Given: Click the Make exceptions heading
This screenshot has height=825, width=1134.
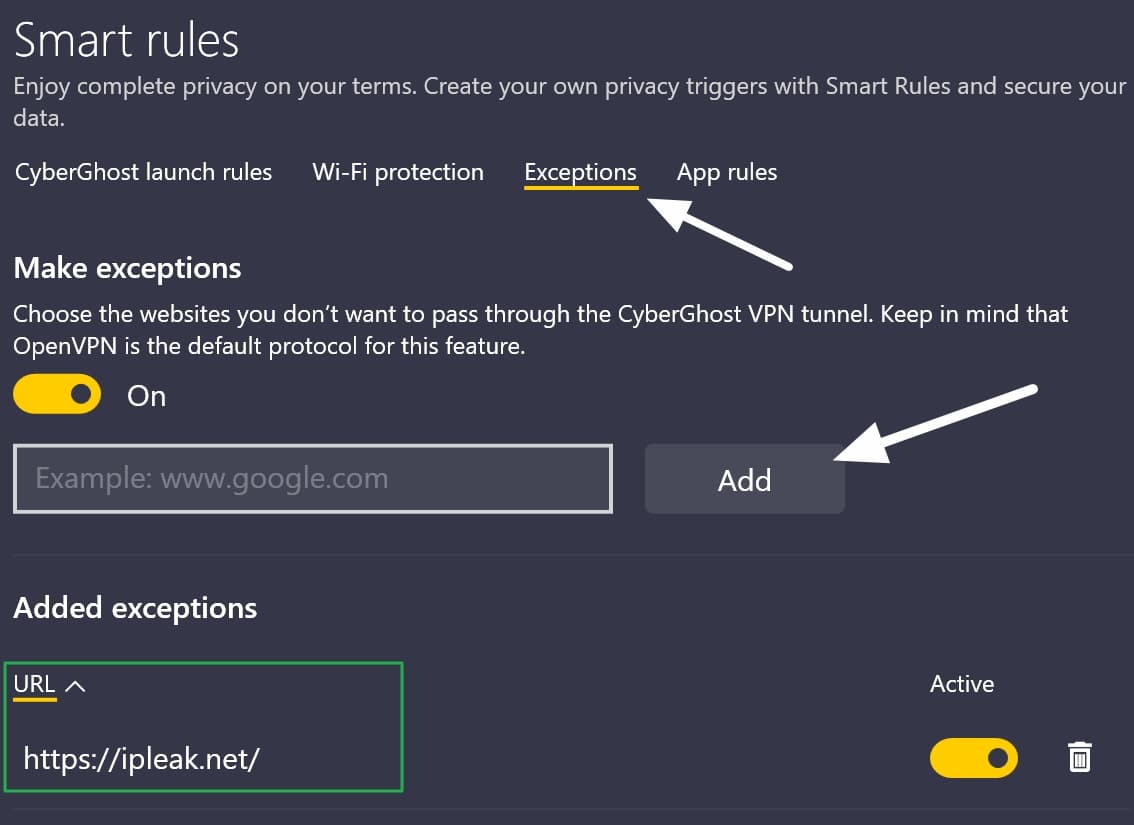Looking at the screenshot, I should [x=127, y=268].
